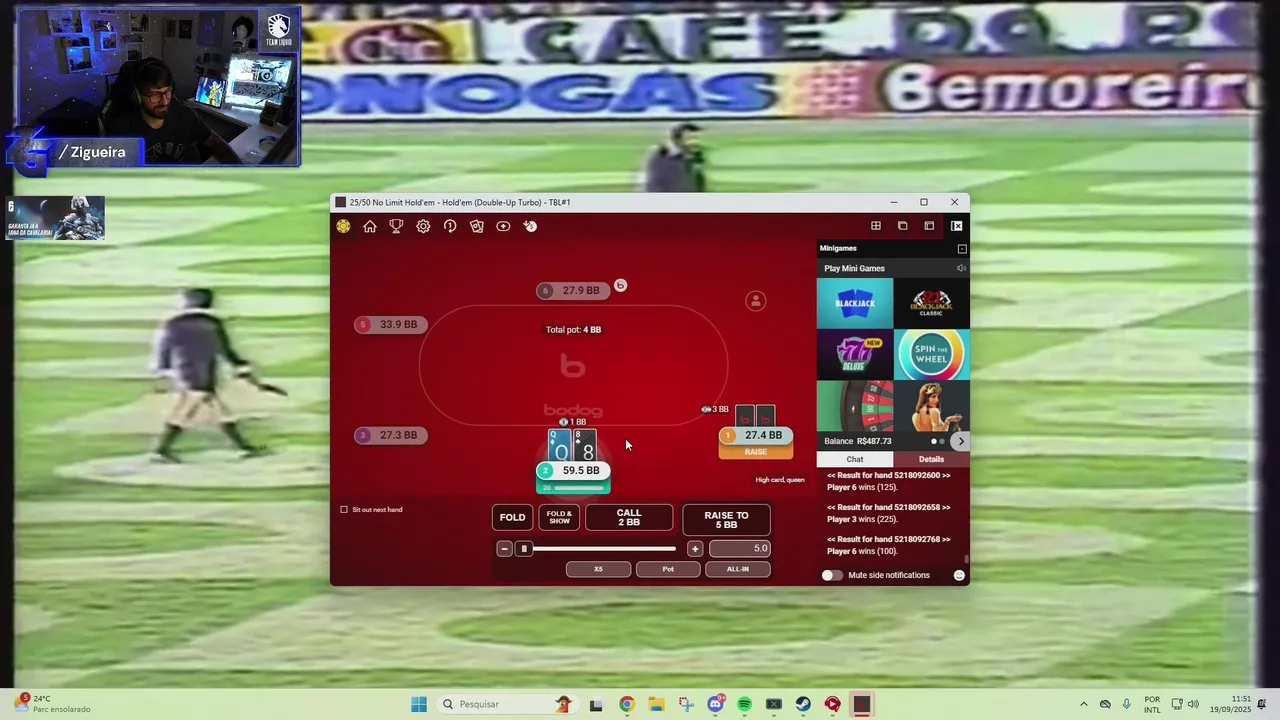Click the Total pot 4 BB label
Viewport: 1280px width, 720px height.
pos(573,330)
